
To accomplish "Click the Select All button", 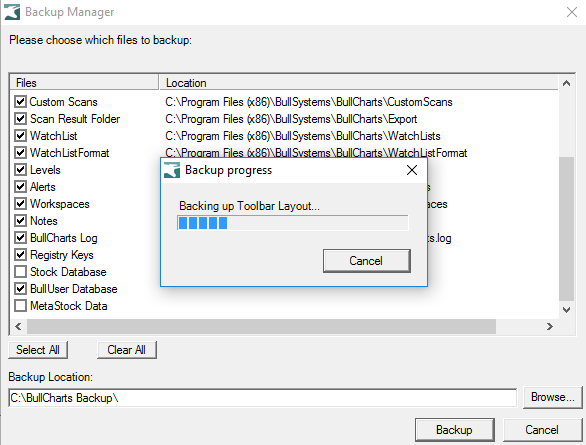I will tap(38, 350).
